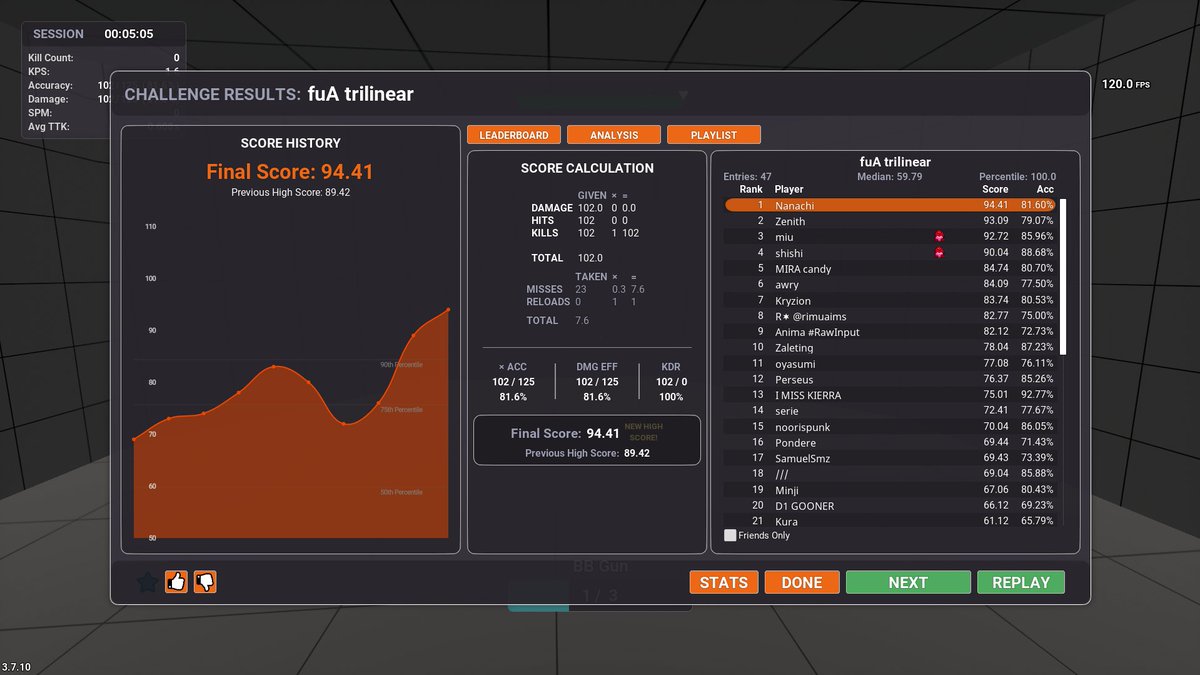Select player awry in leaderboard
Screen dimensions: 1200x675
[x=890, y=285]
